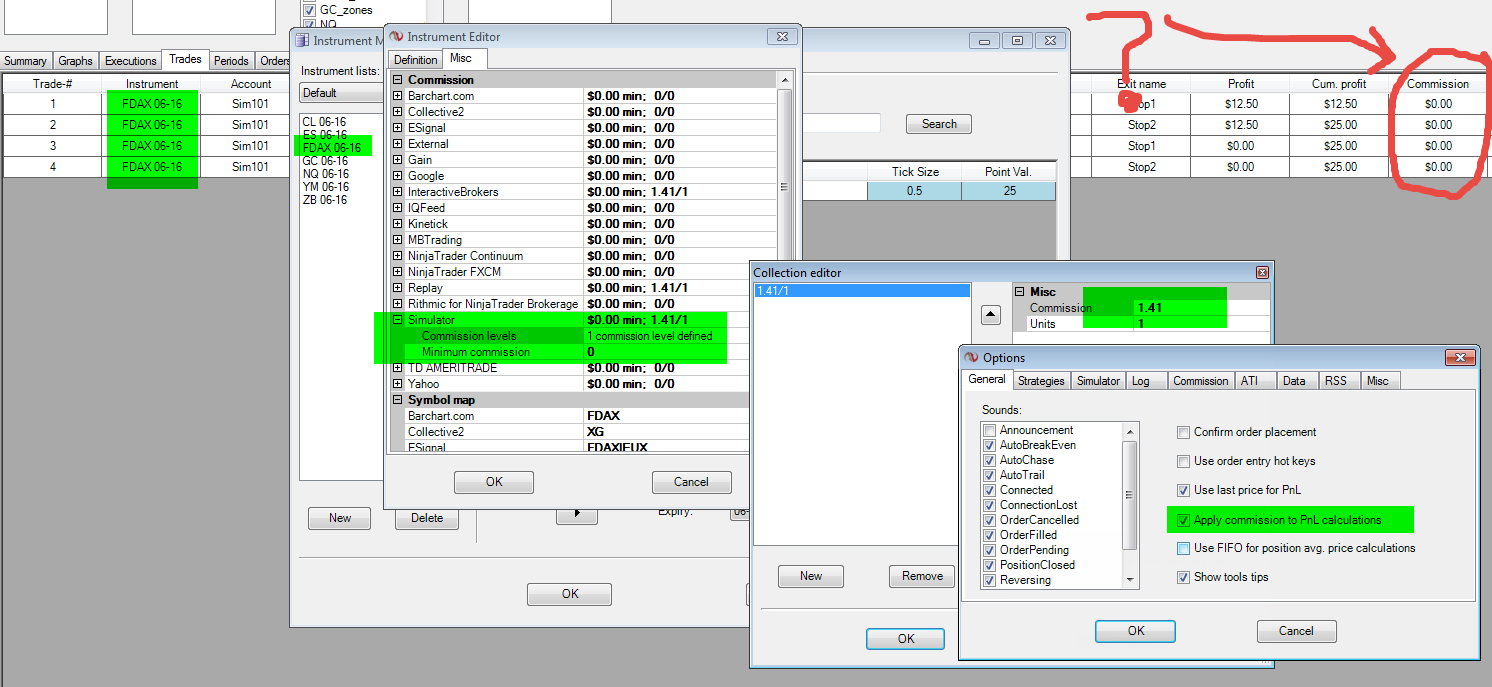Collapse the Symbol map section
1492x687 pixels.
click(397, 400)
